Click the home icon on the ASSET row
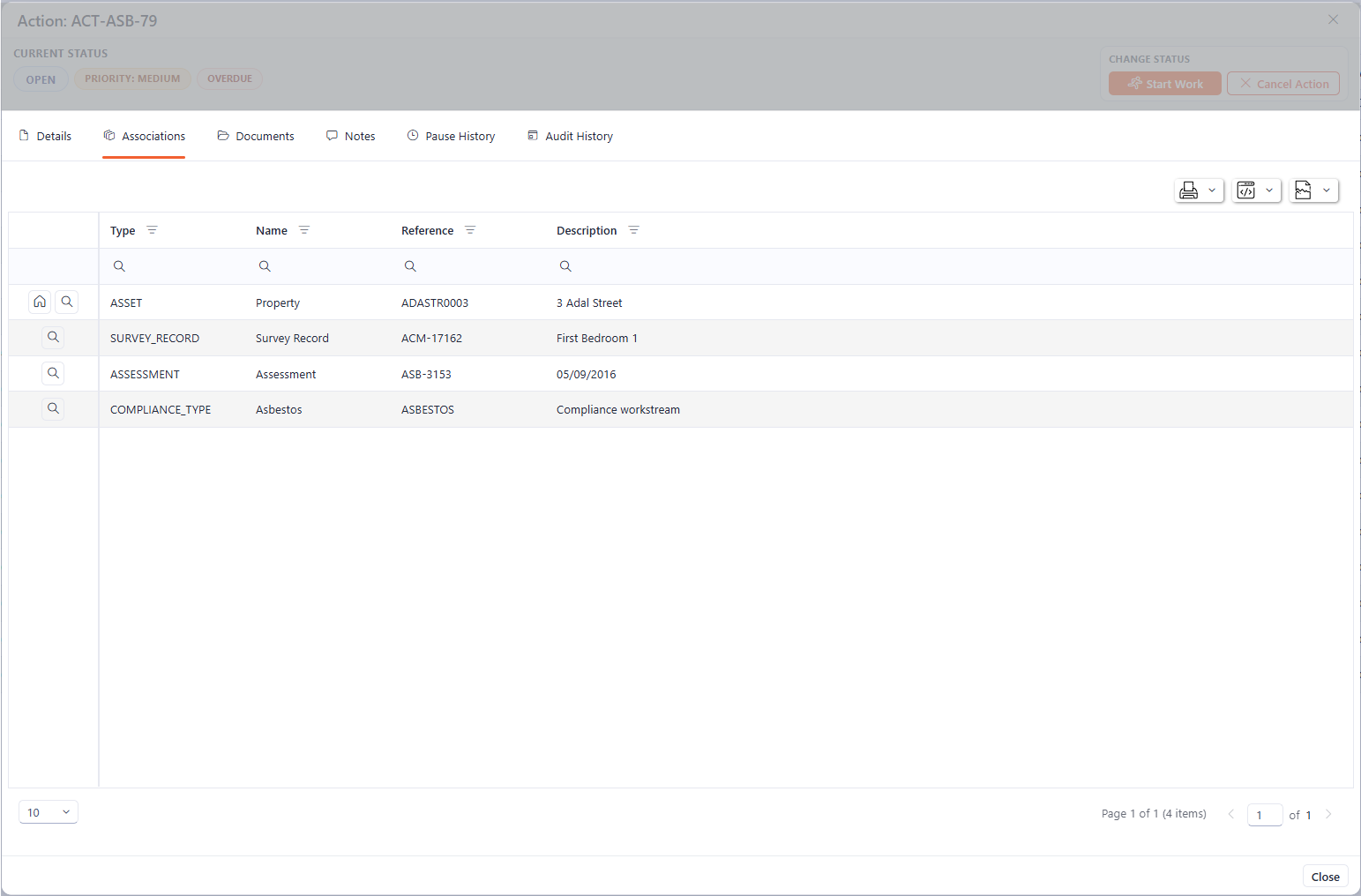The width and height of the screenshot is (1361, 896). tap(39, 302)
